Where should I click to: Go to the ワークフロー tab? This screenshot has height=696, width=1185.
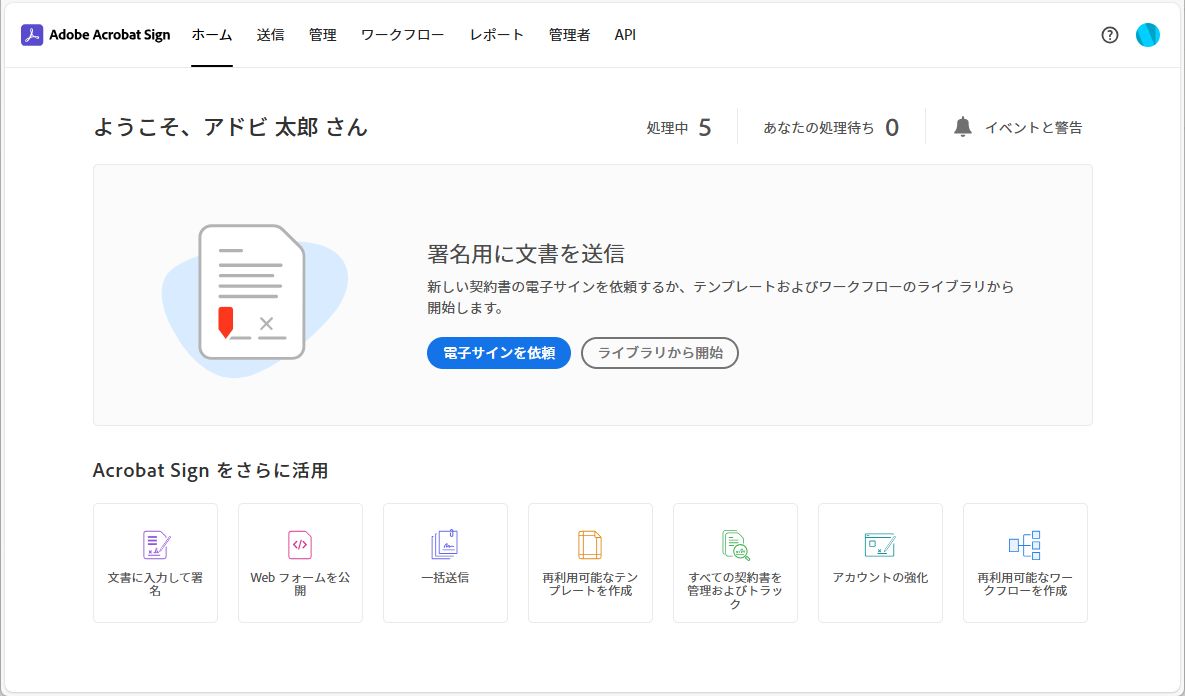pyautogui.click(x=403, y=35)
